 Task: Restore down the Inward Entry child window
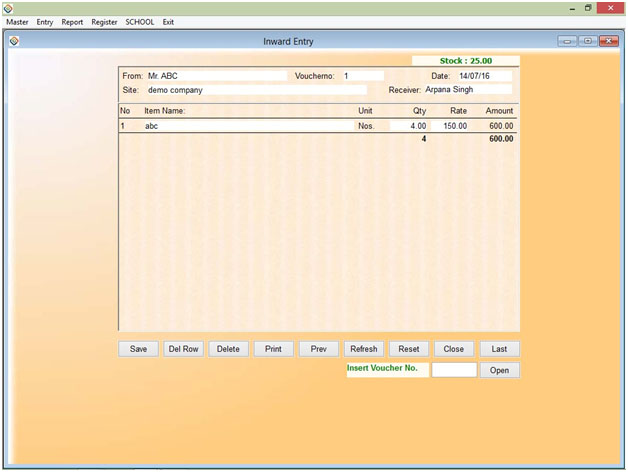pyautogui.click(x=587, y=41)
